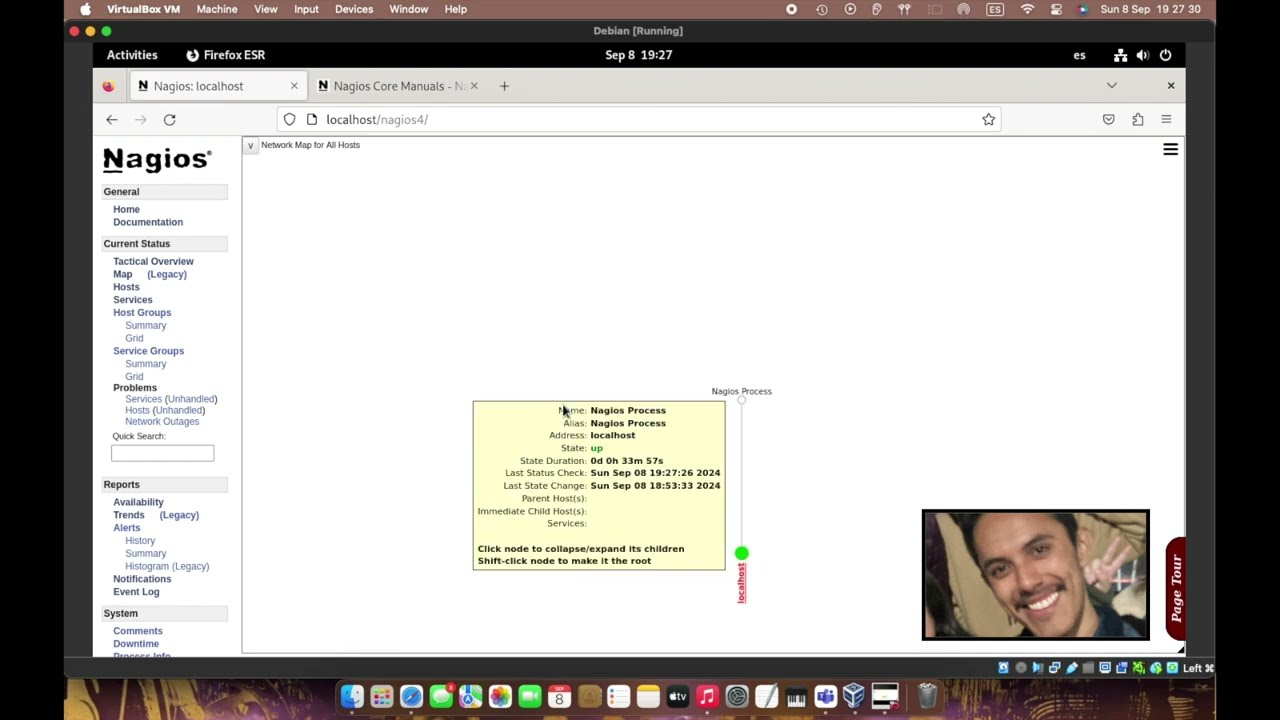Image resolution: width=1280 pixels, height=720 pixels.
Task: Open Comments link under System
Action: click(138, 631)
